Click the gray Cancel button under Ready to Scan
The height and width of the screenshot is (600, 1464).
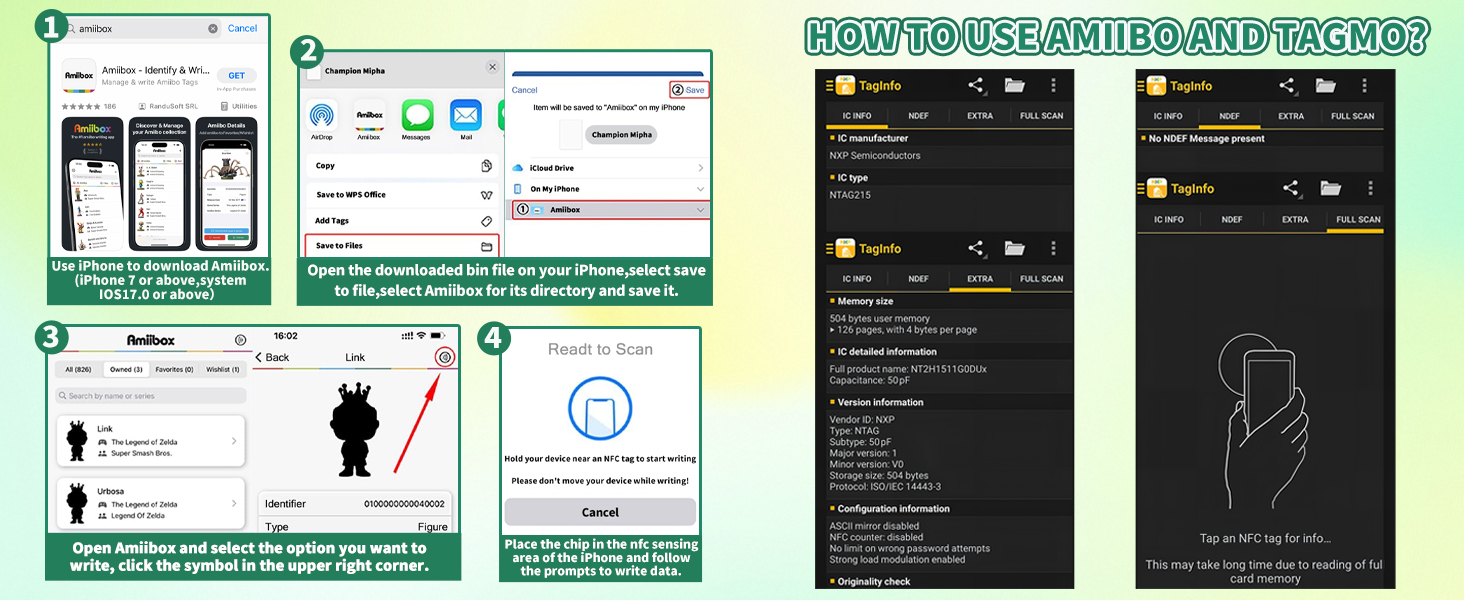click(x=600, y=512)
